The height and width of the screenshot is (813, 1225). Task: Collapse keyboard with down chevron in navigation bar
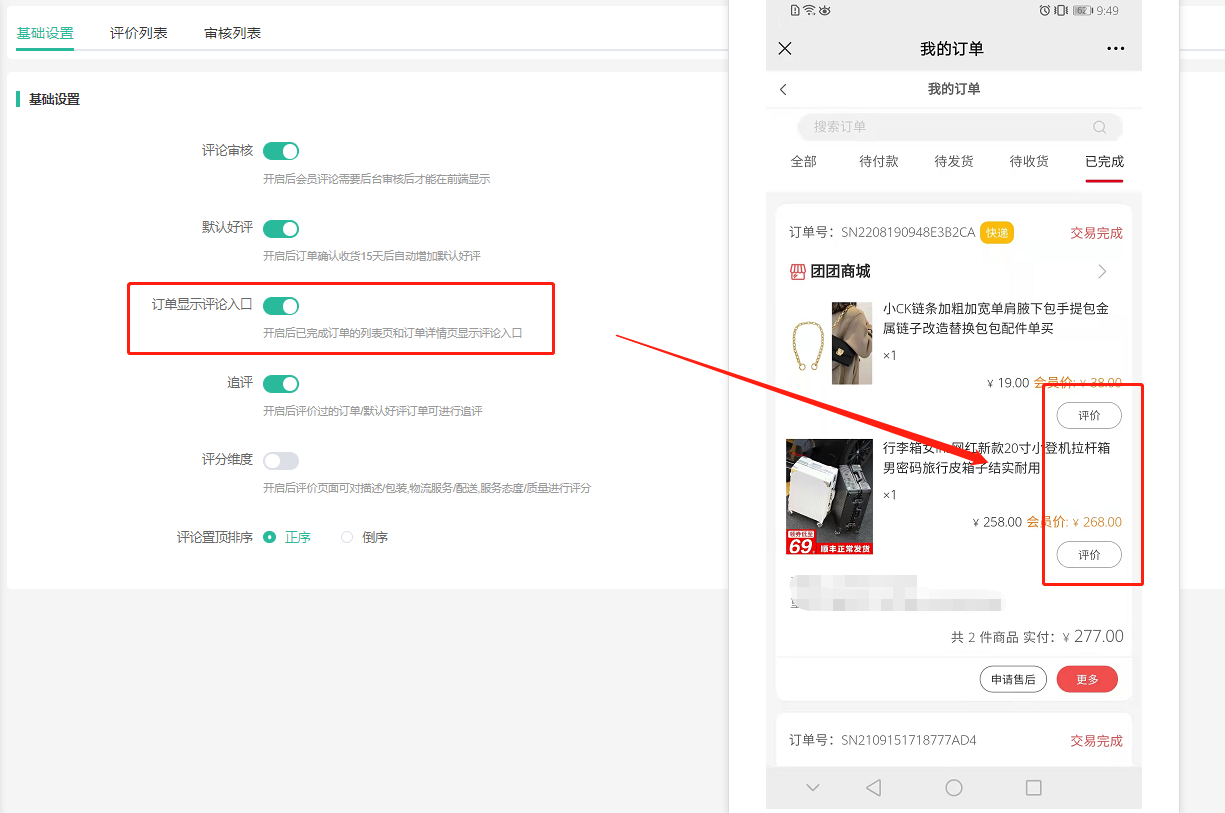point(813,788)
